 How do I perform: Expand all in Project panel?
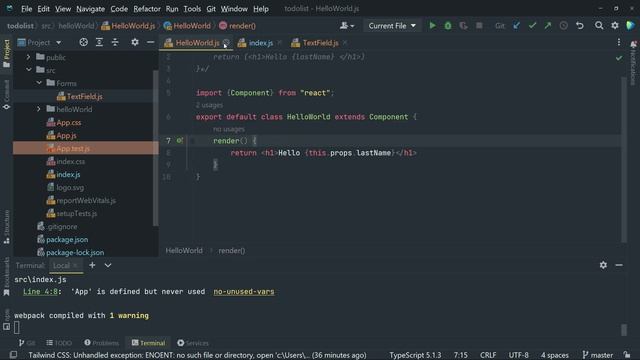pyautogui.click(x=99, y=42)
